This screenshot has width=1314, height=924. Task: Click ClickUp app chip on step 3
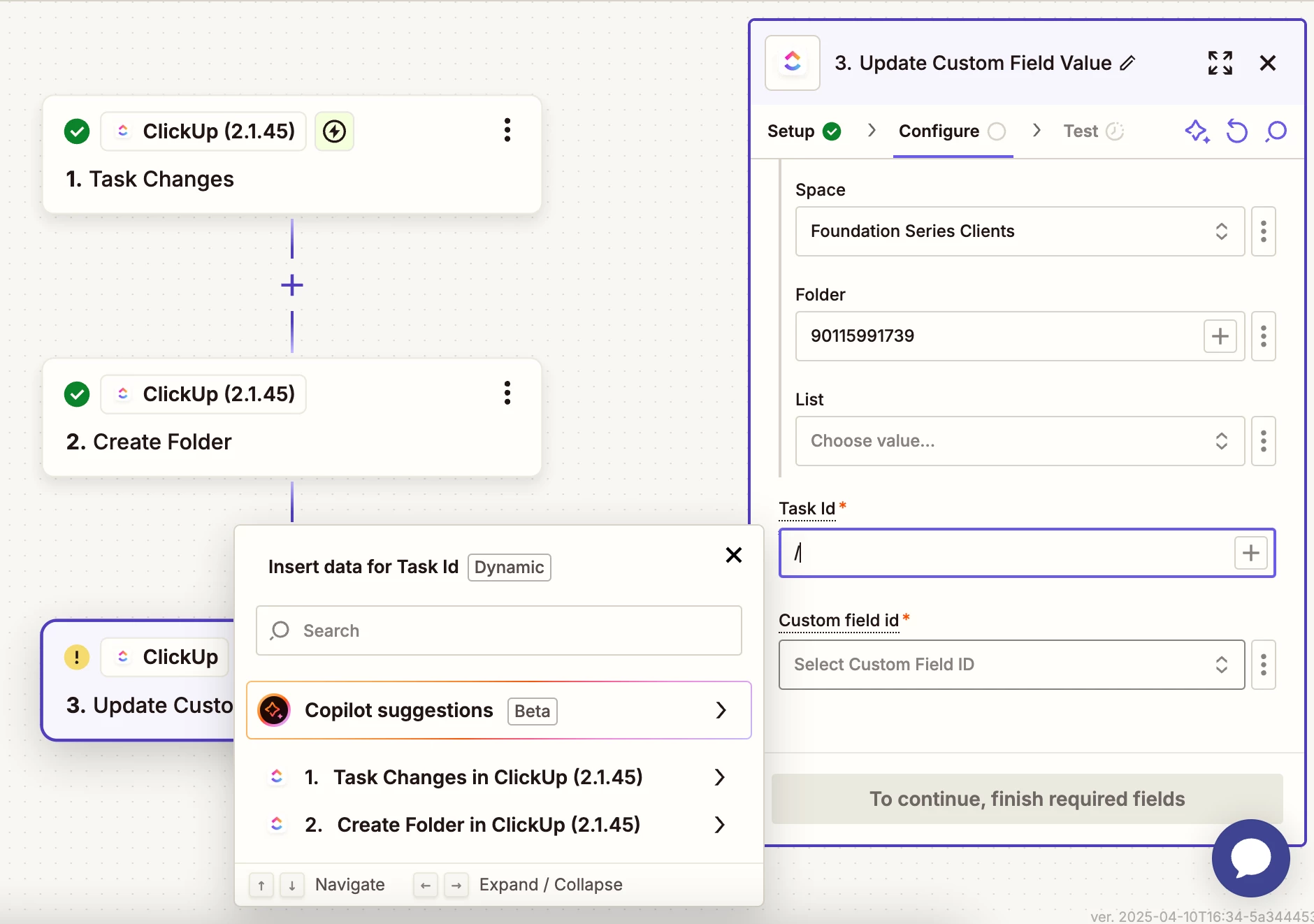click(165, 657)
